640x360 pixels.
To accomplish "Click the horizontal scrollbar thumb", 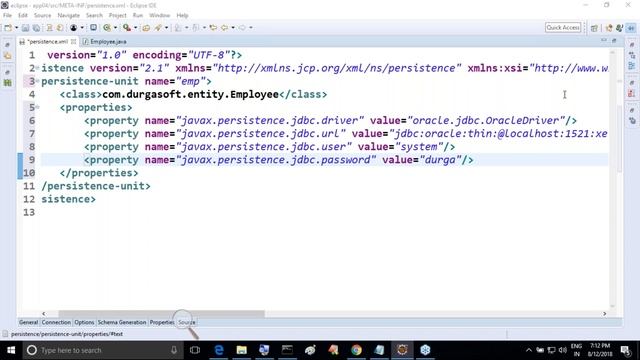I will [x=161, y=314].
